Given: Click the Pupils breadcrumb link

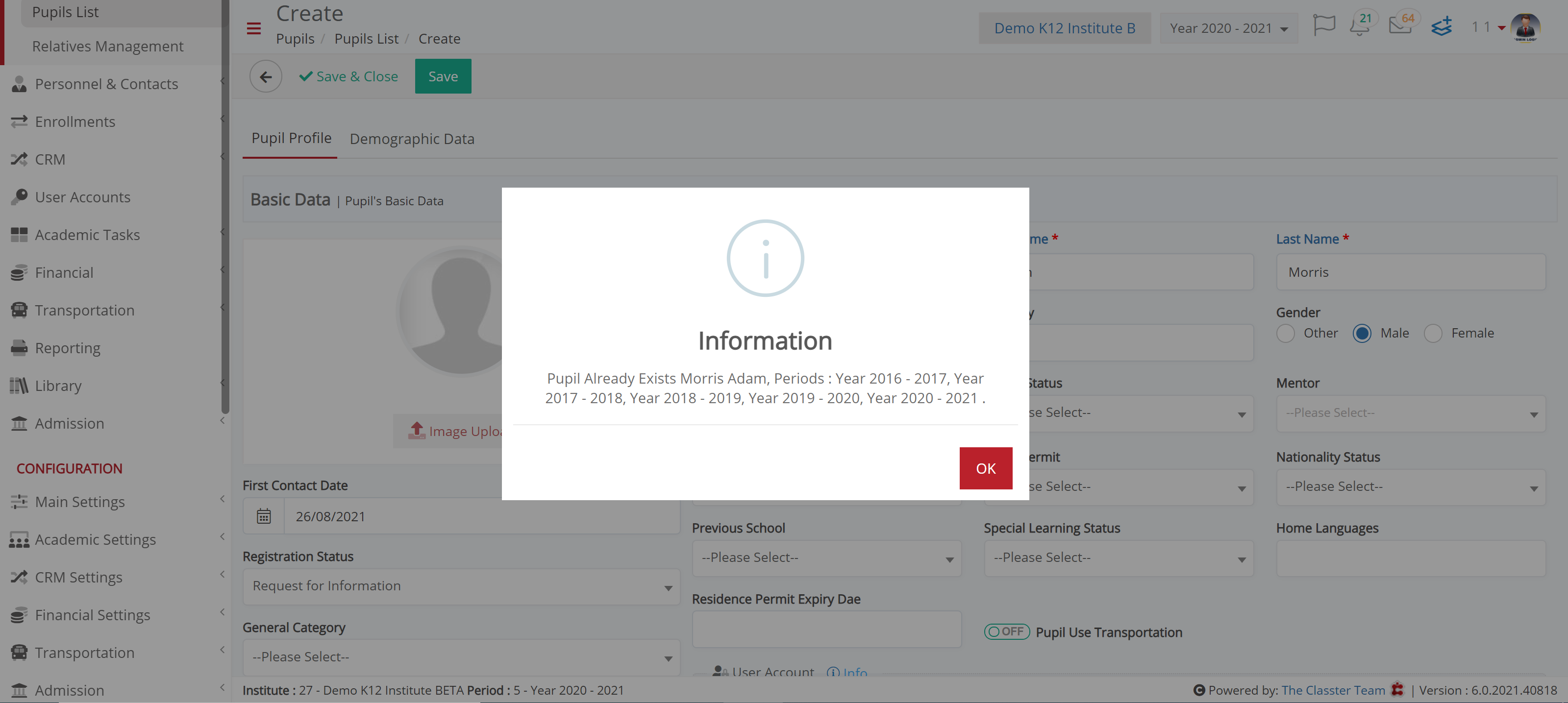Looking at the screenshot, I should click(x=295, y=39).
